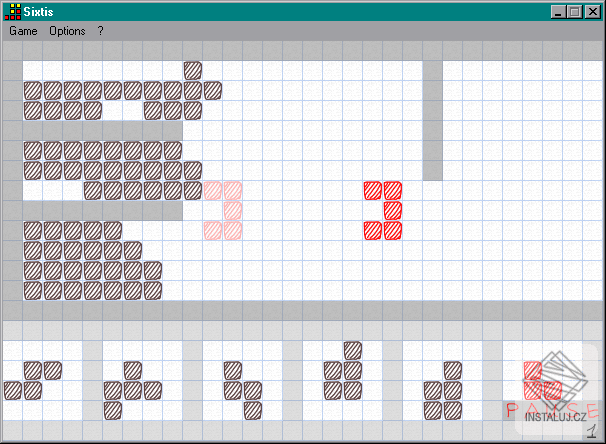
Task: Open the Game menu
Action: [x=23, y=31]
